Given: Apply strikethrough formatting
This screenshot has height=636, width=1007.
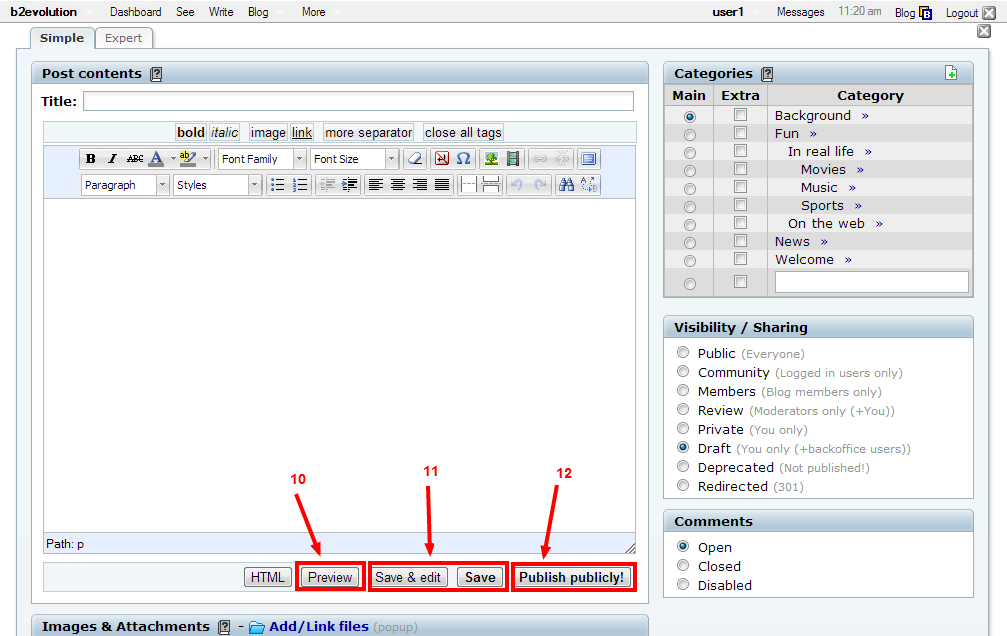Looking at the screenshot, I should (x=135, y=159).
